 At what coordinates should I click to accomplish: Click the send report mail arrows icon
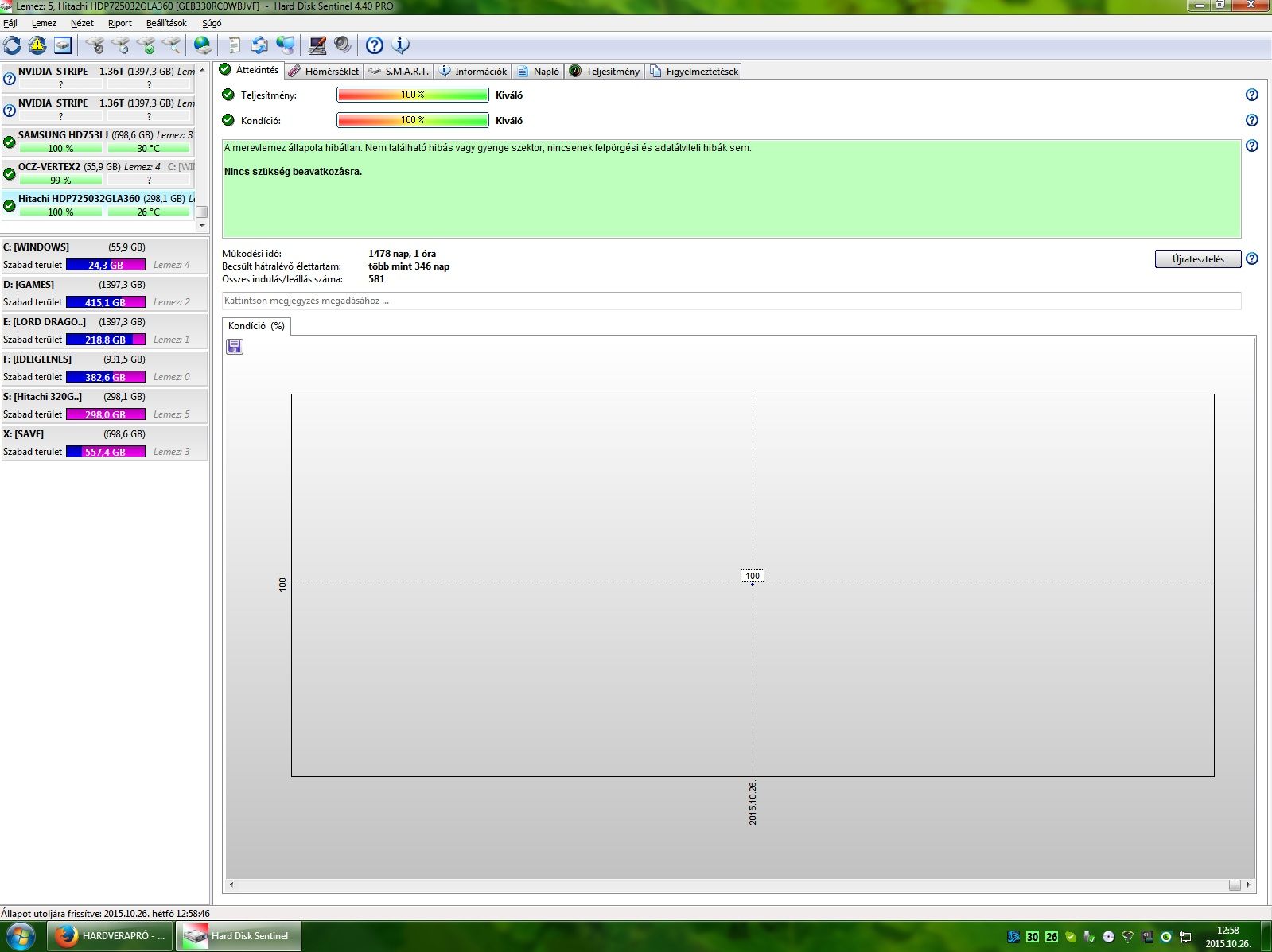click(x=259, y=45)
